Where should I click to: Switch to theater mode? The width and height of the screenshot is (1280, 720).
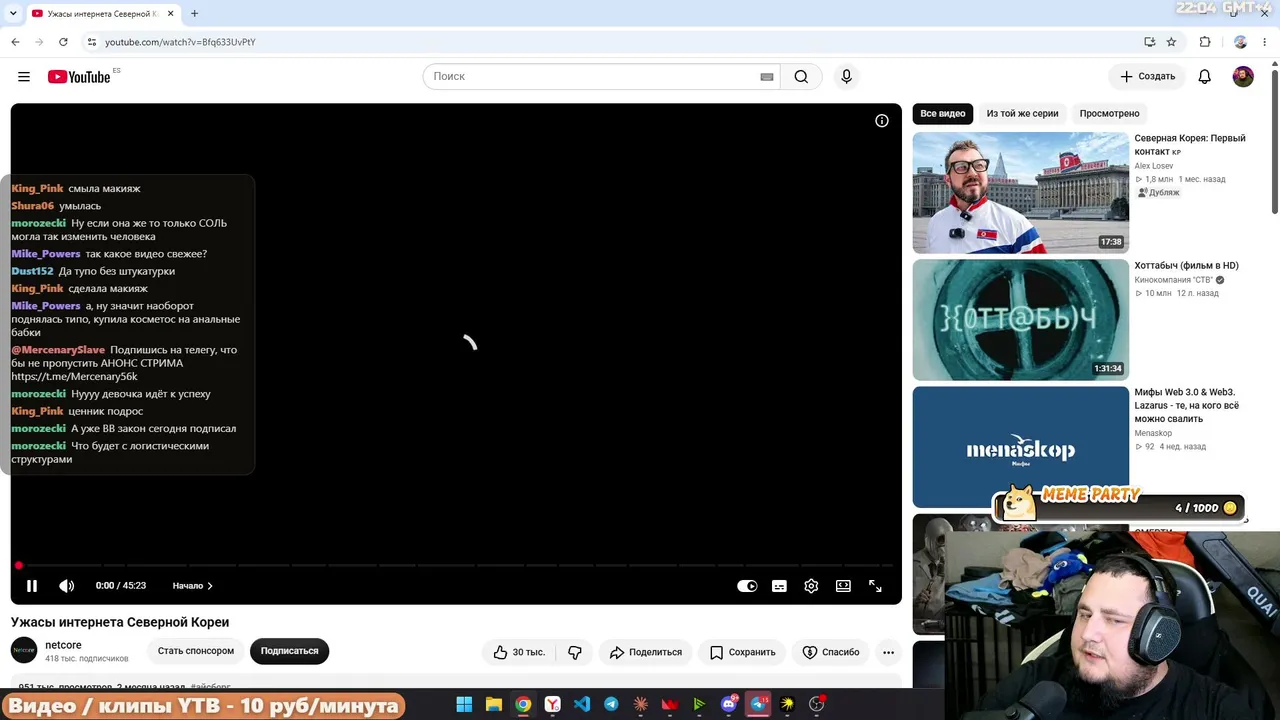[x=843, y=586]
